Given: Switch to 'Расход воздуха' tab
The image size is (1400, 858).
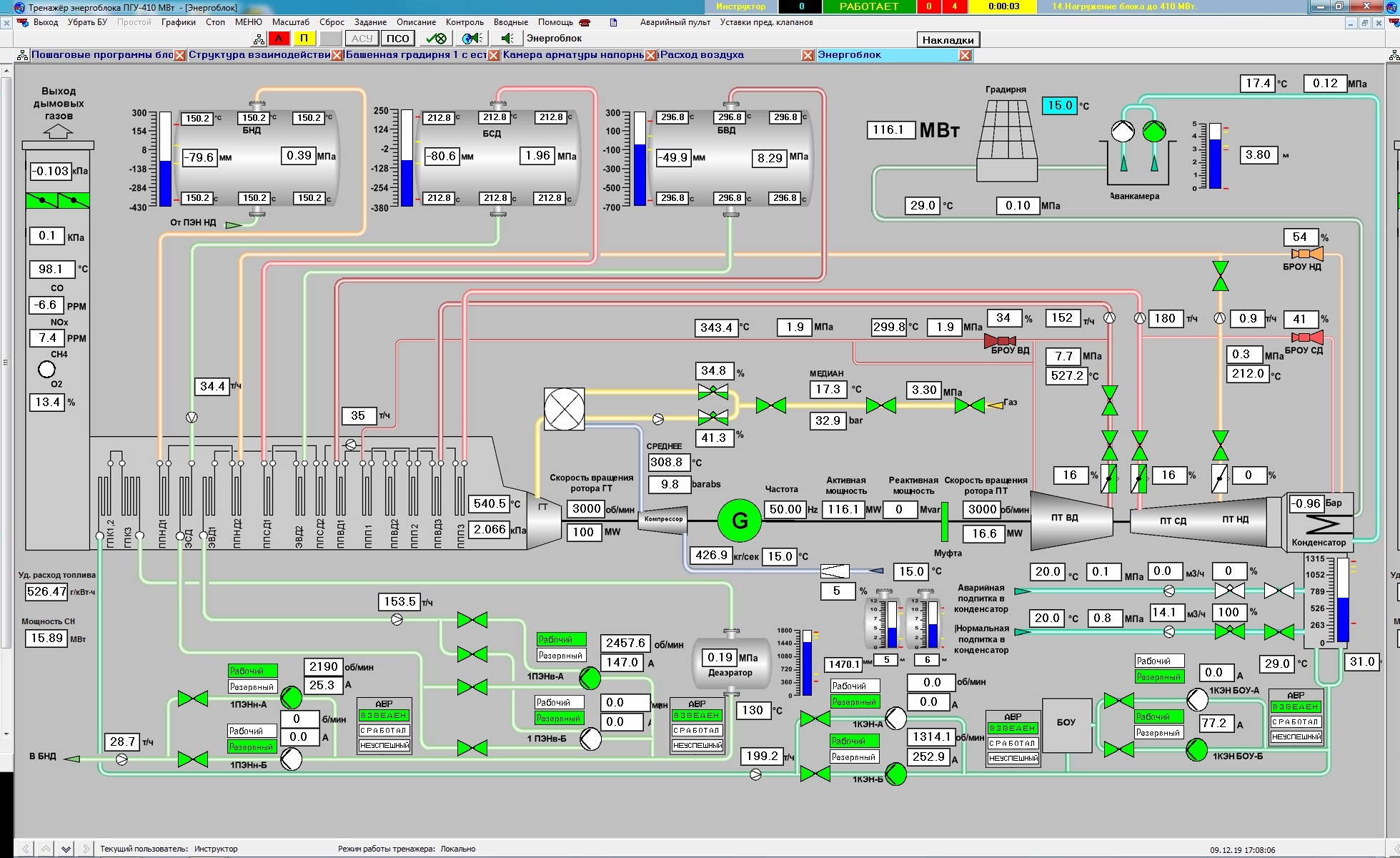Looking at the screenshot, I should coord(702,55).
